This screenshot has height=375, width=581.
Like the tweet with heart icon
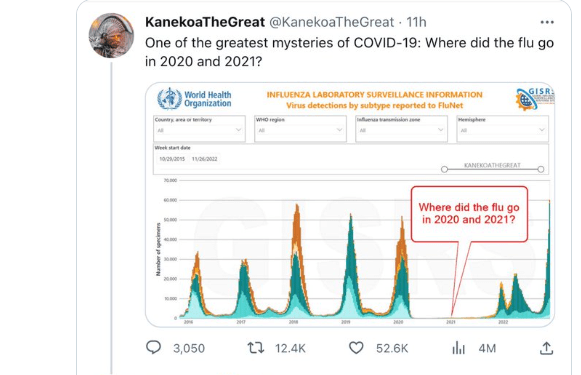pyautogui.click(x=356, y=348)
